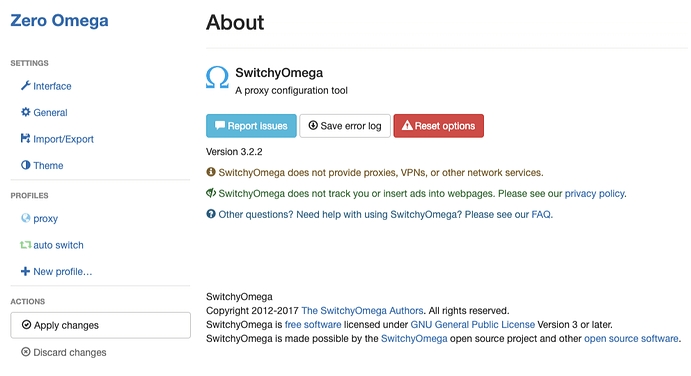
Task: Click the New profile plus icon
Action: coord(26,271)
